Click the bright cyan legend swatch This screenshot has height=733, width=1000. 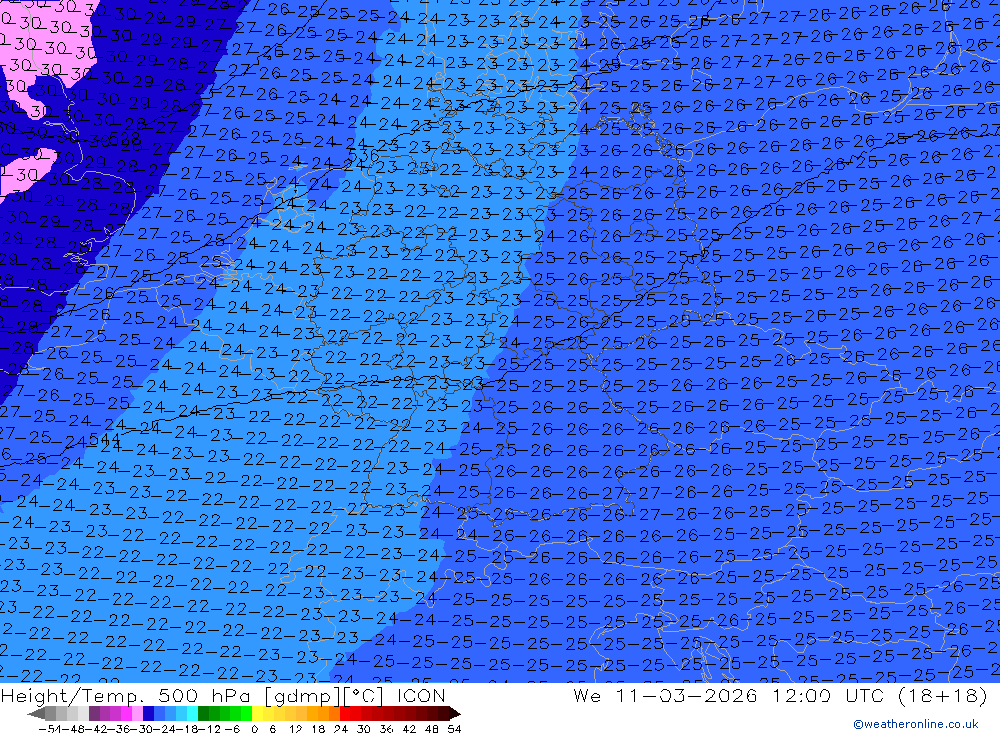coord(192,714)
